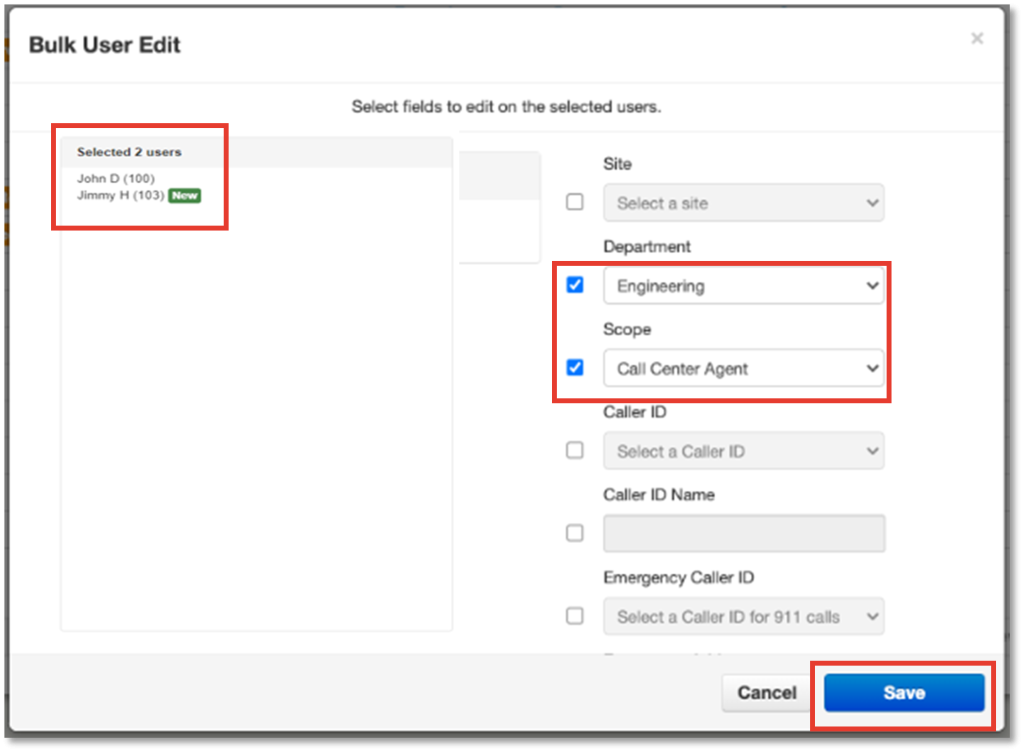This screenshot has width=1024, height=752.
Task: Open the Scope dropdown showing Call Center Agent
Action: click(x=743, y=369)
